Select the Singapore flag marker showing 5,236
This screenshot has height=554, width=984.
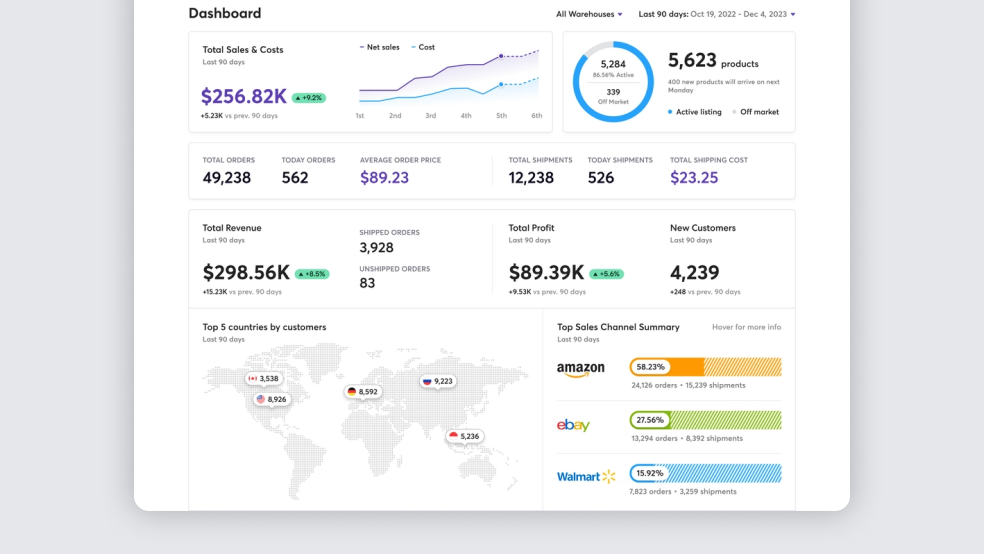[464, 436]
